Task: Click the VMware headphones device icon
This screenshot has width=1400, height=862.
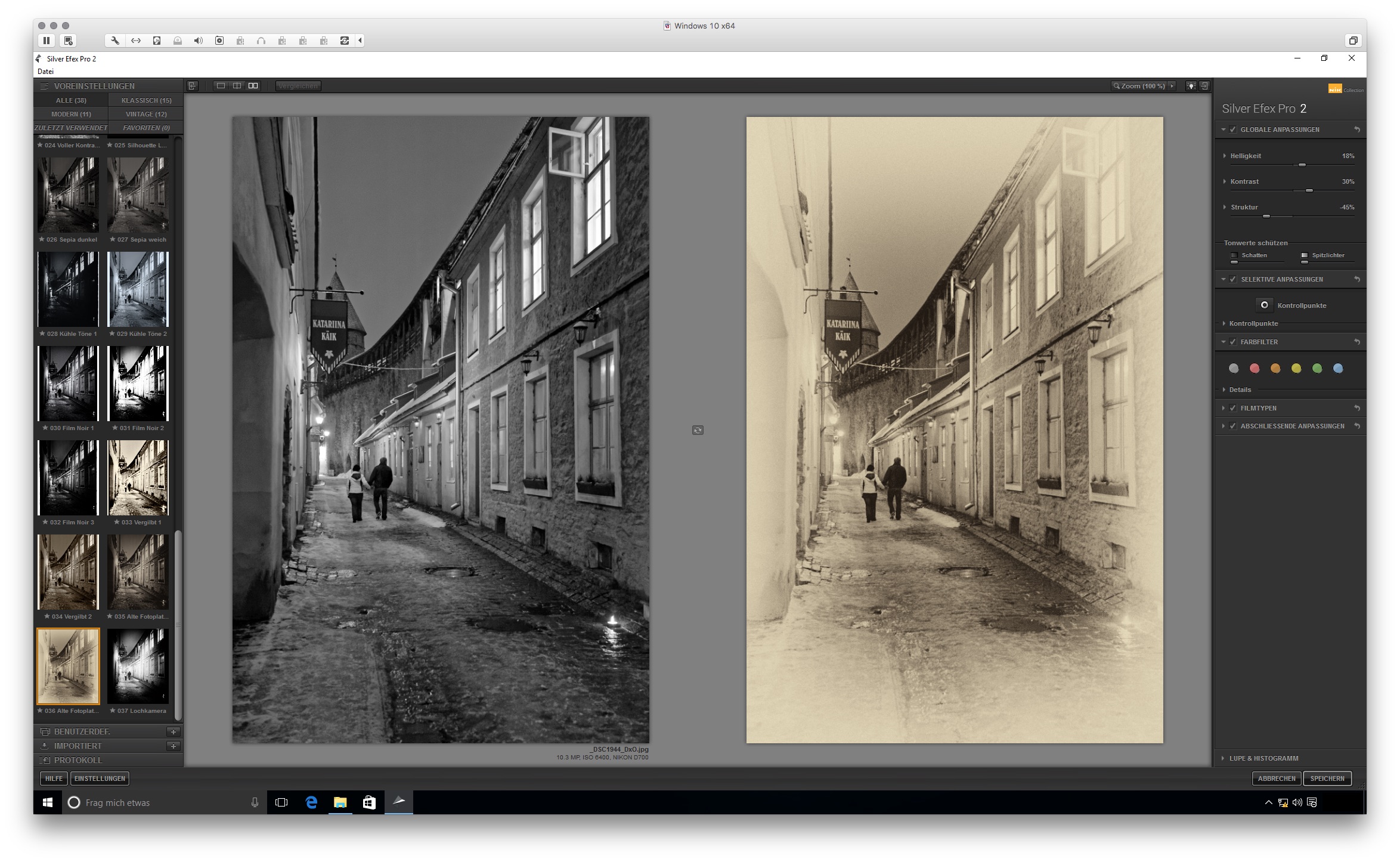Action: 261,41
